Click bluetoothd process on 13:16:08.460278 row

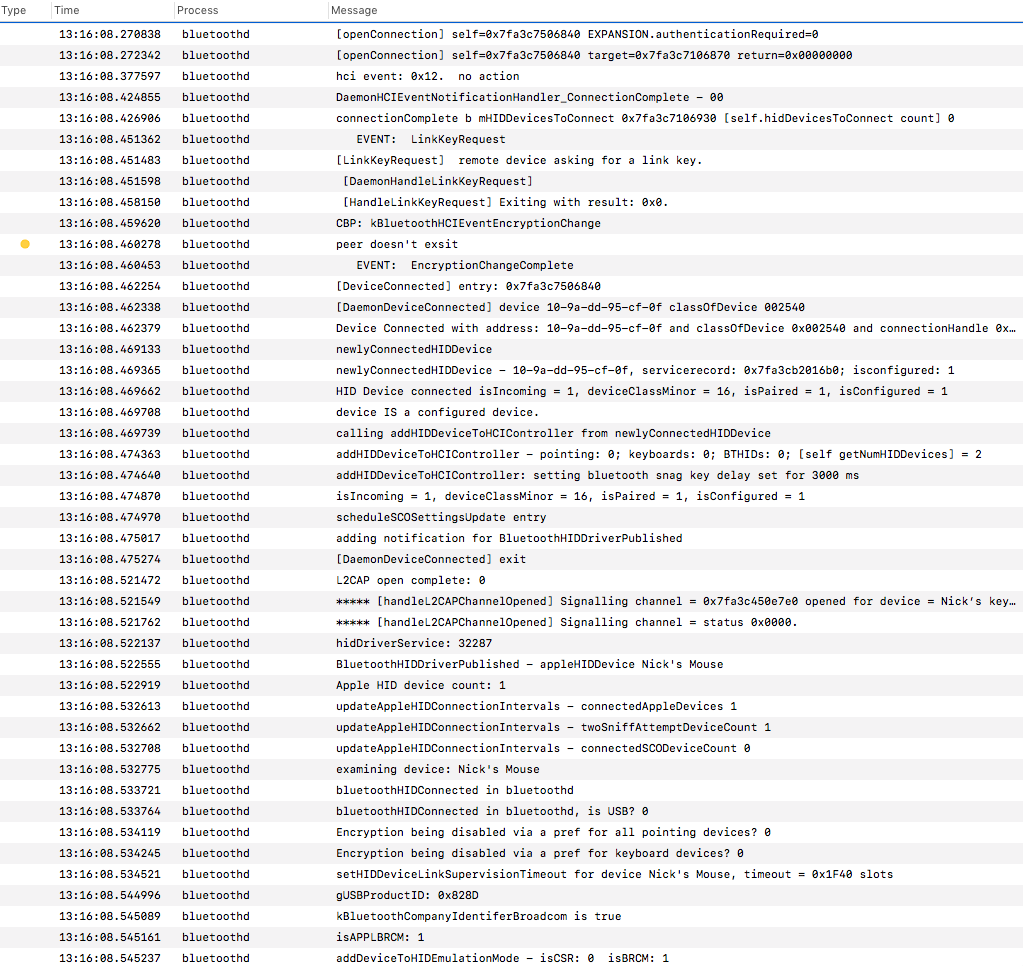215,244
